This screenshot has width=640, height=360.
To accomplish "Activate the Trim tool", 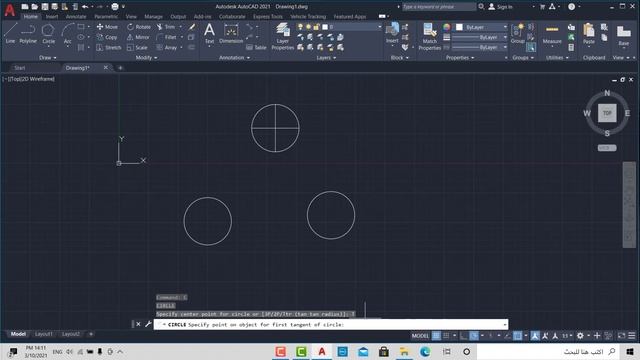I will point(166,27).
